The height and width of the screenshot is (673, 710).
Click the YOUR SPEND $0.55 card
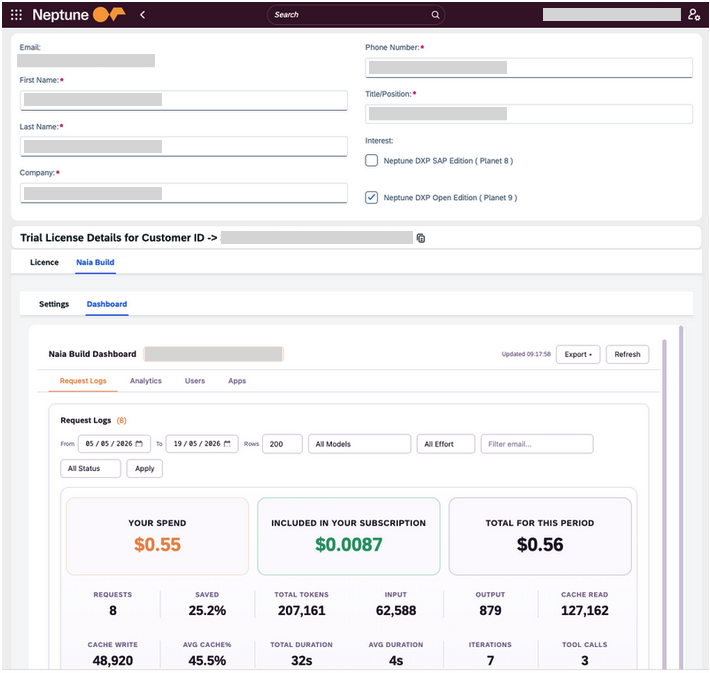(158, 536)
